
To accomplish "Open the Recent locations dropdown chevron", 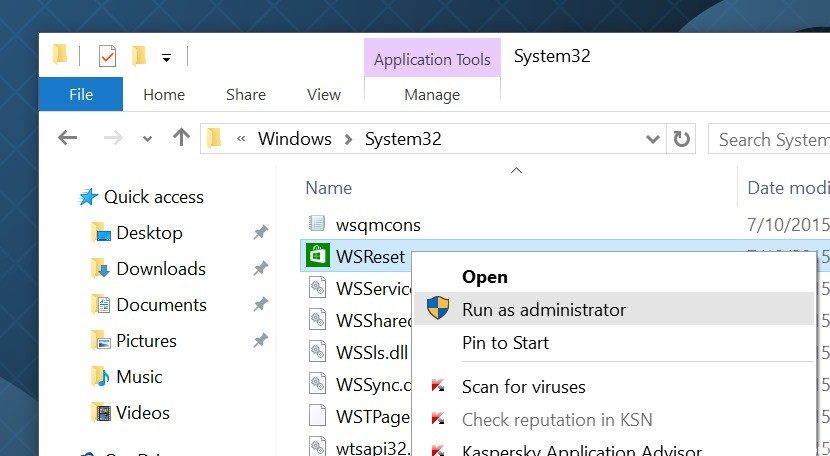I will pos(147,139).
